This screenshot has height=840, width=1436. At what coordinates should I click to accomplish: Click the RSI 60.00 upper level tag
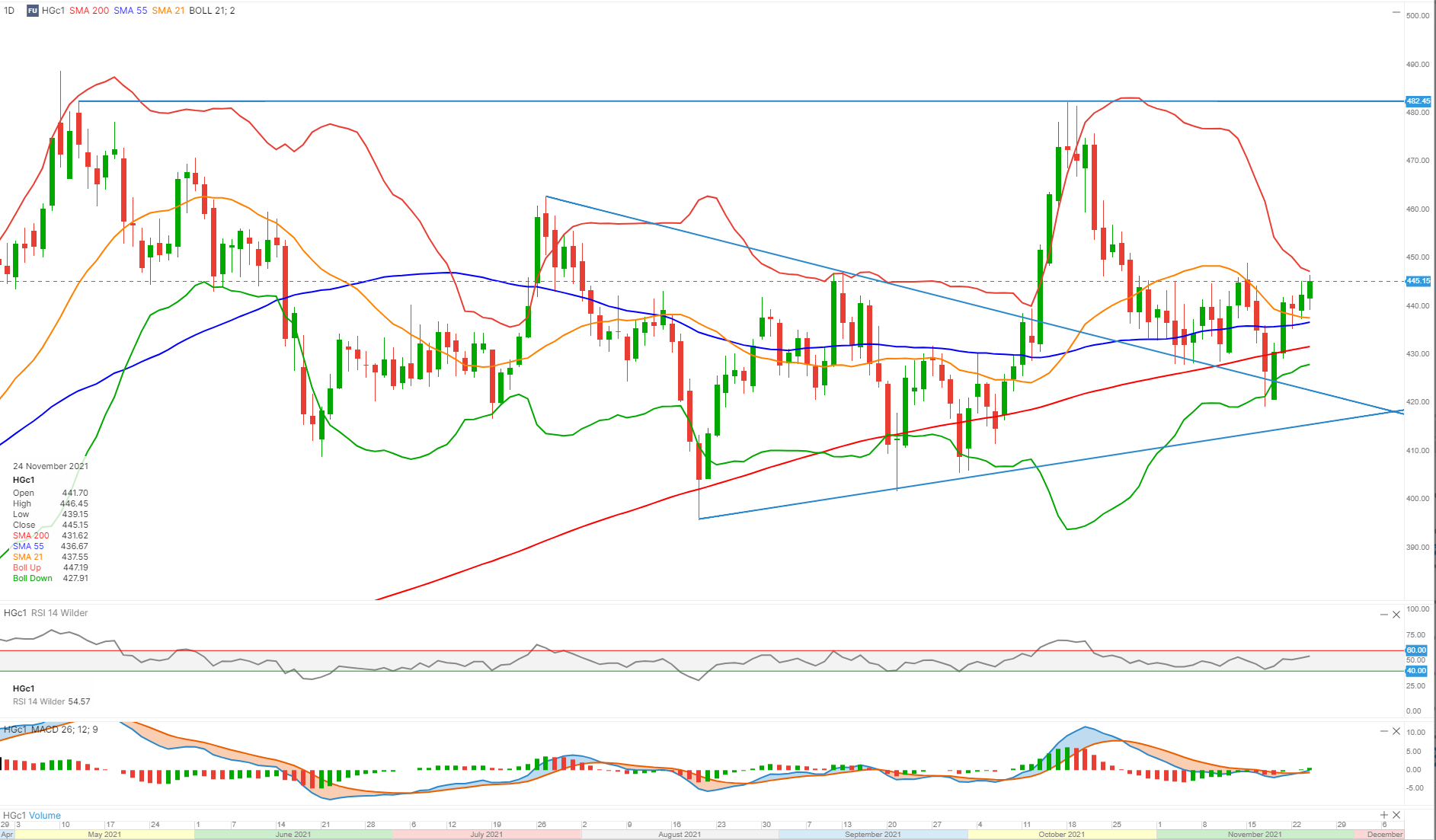(1416, 650)
